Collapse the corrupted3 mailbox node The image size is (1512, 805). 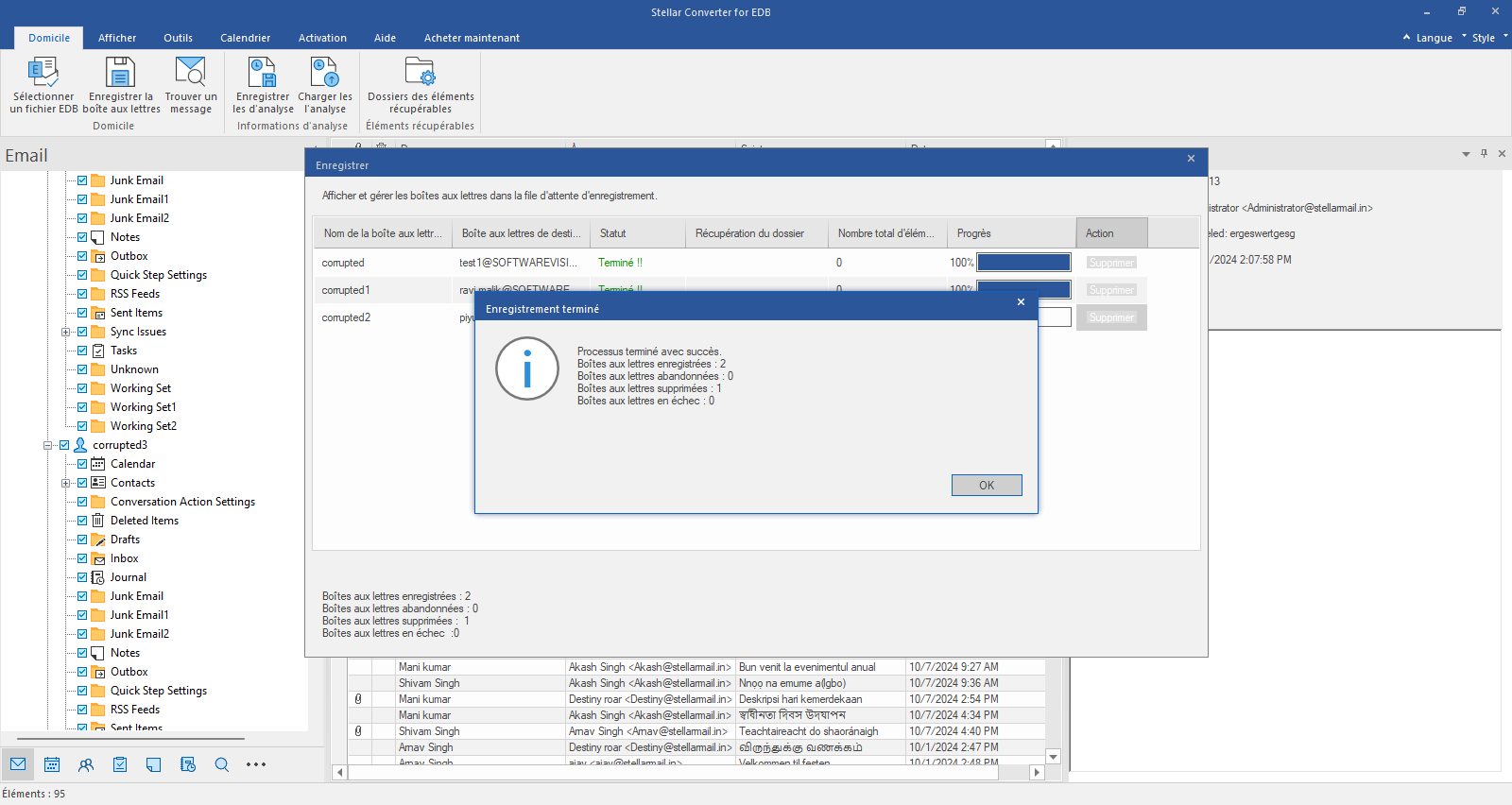click(47, 445)
